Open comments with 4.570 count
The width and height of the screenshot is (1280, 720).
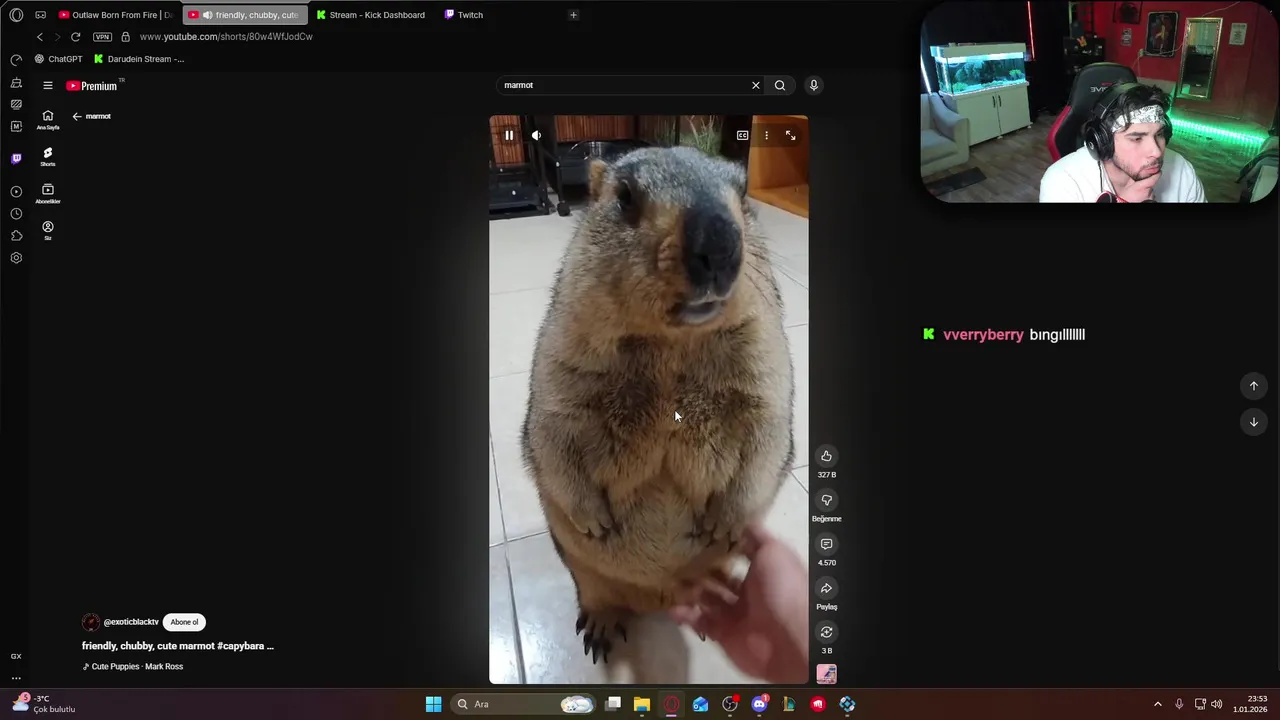[x=826, y=544]
